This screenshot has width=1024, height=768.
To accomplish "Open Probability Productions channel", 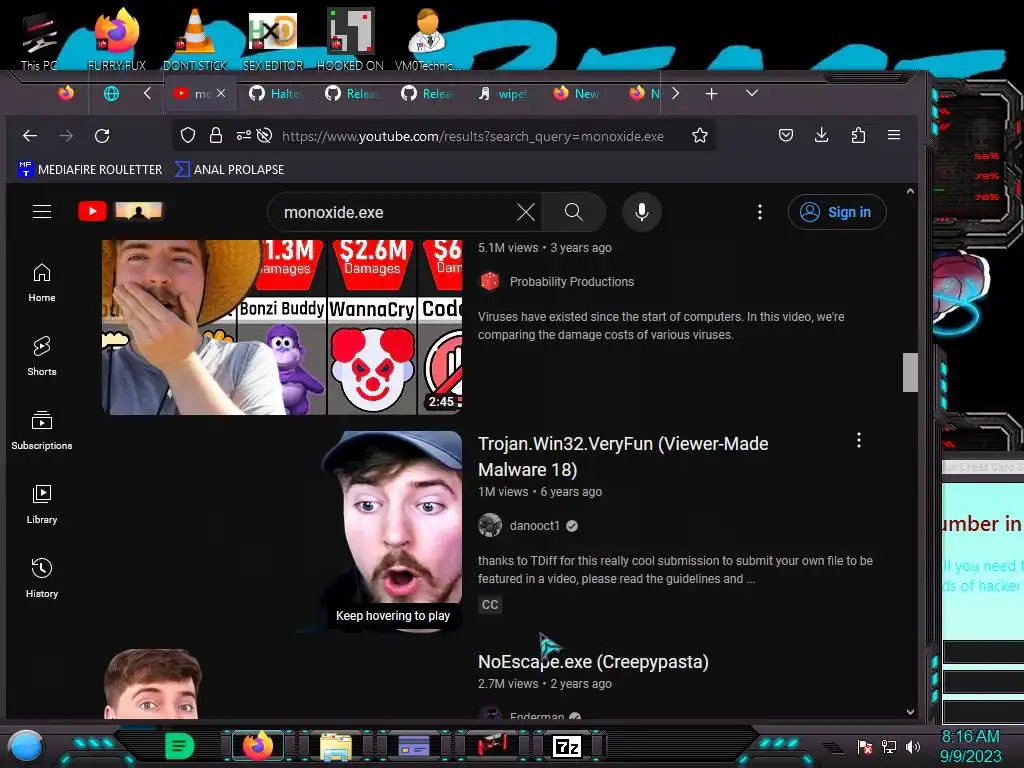I will pyautogui.click(x=571, y=281).
